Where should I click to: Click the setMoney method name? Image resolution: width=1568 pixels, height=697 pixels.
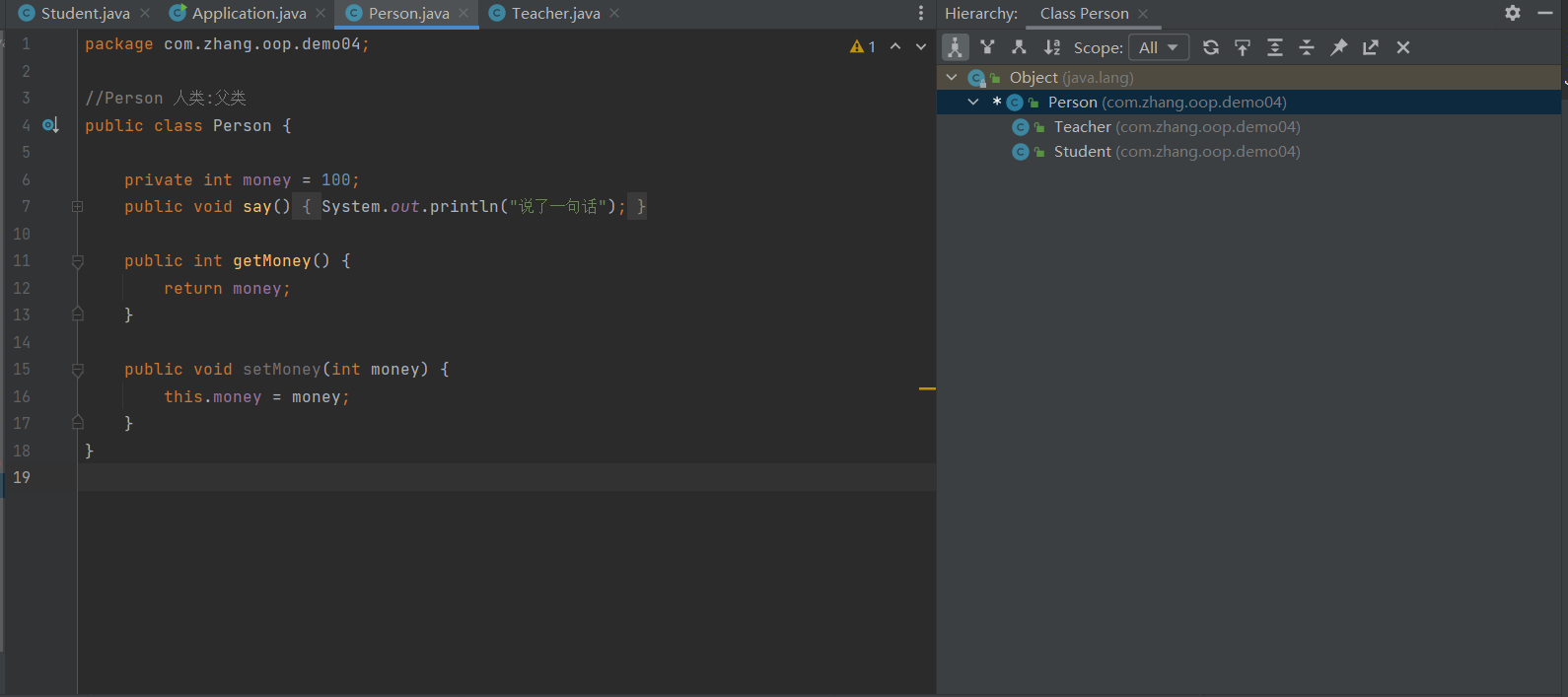coord(281,370)
